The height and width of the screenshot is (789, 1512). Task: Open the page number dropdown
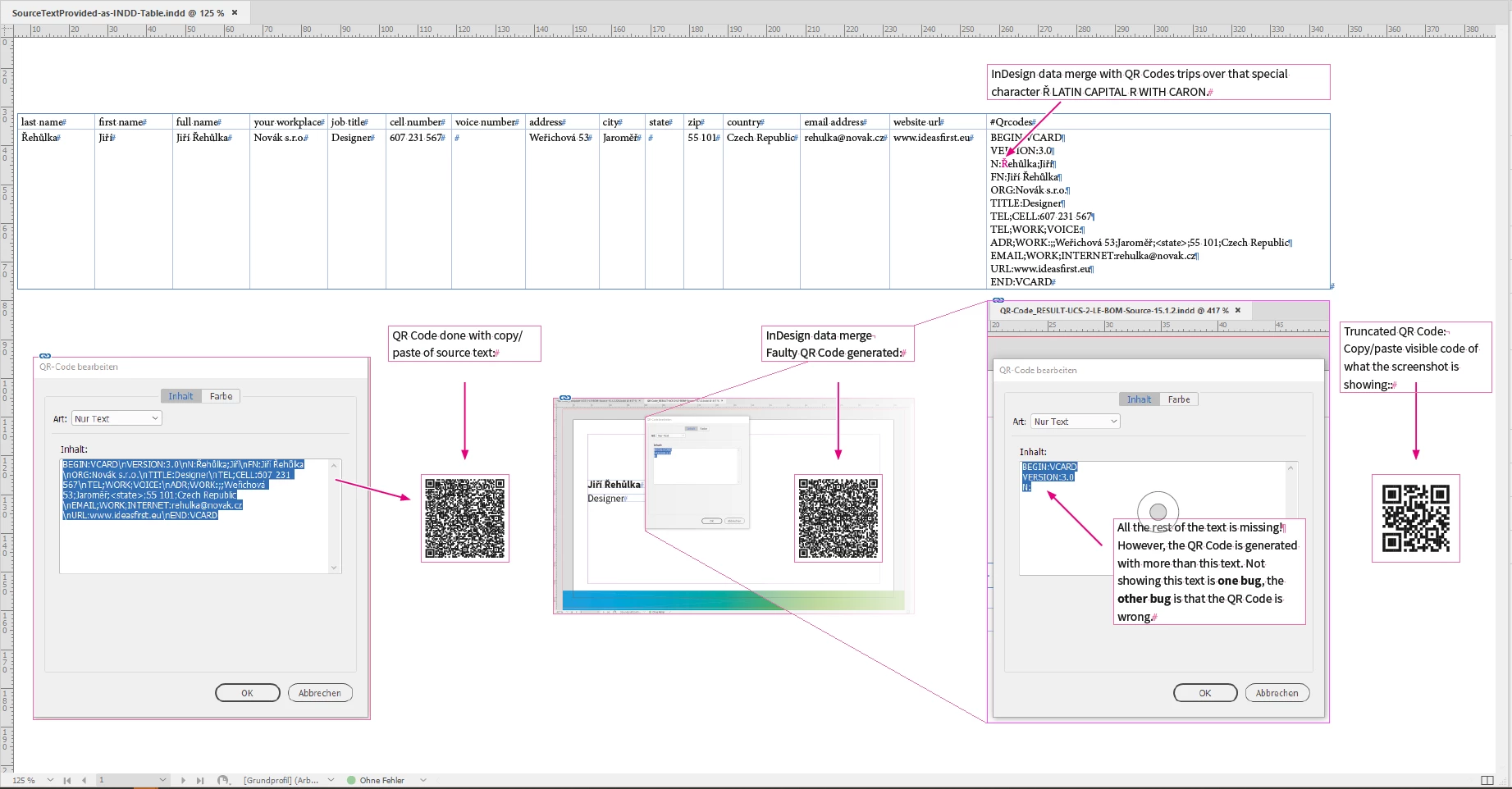click(x=162, y=780)
